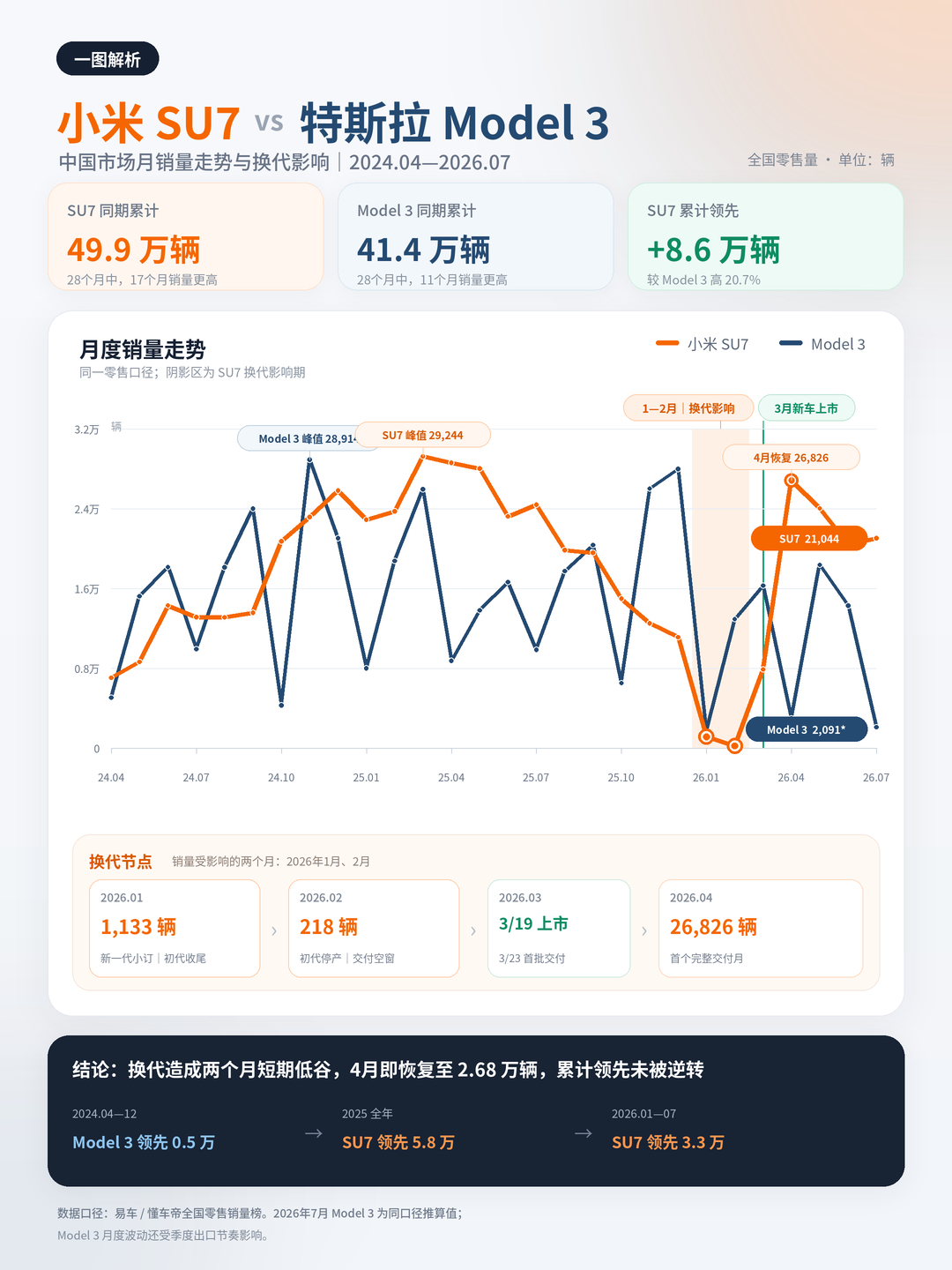Click the arrow between 2025 全年 and 2026.01—07
952x1270 pixels.
(x=584, y=1133)
